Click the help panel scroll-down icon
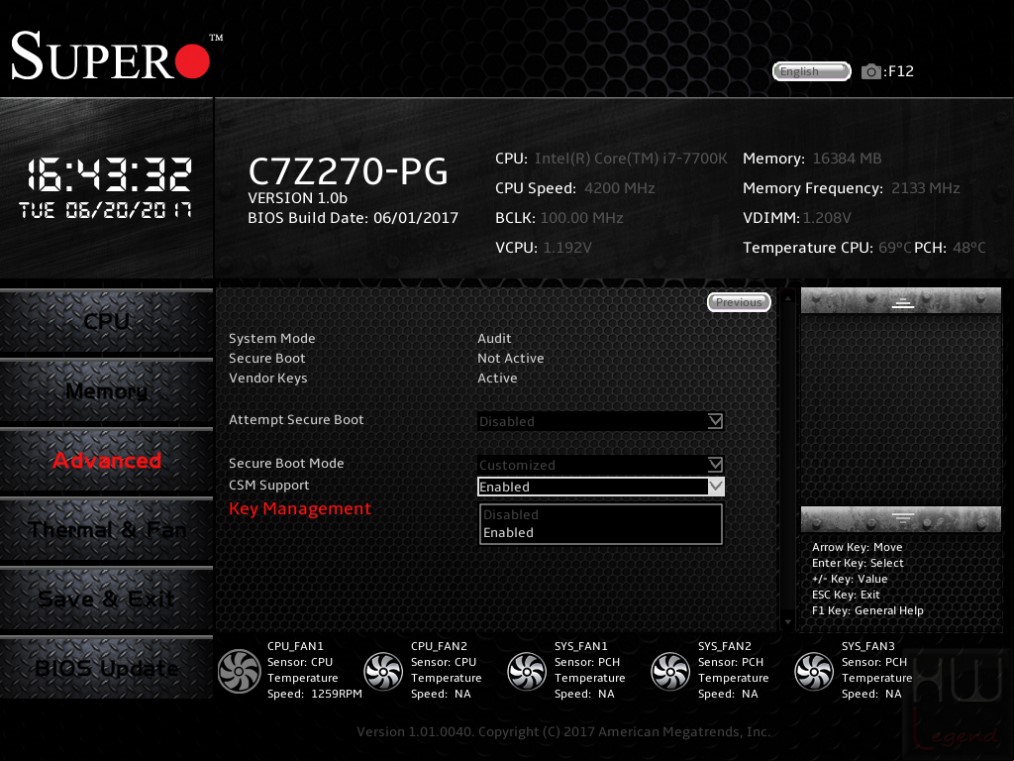Image resolution: width=1014 pixels, height=761 pixels. (x=902, y=518)
